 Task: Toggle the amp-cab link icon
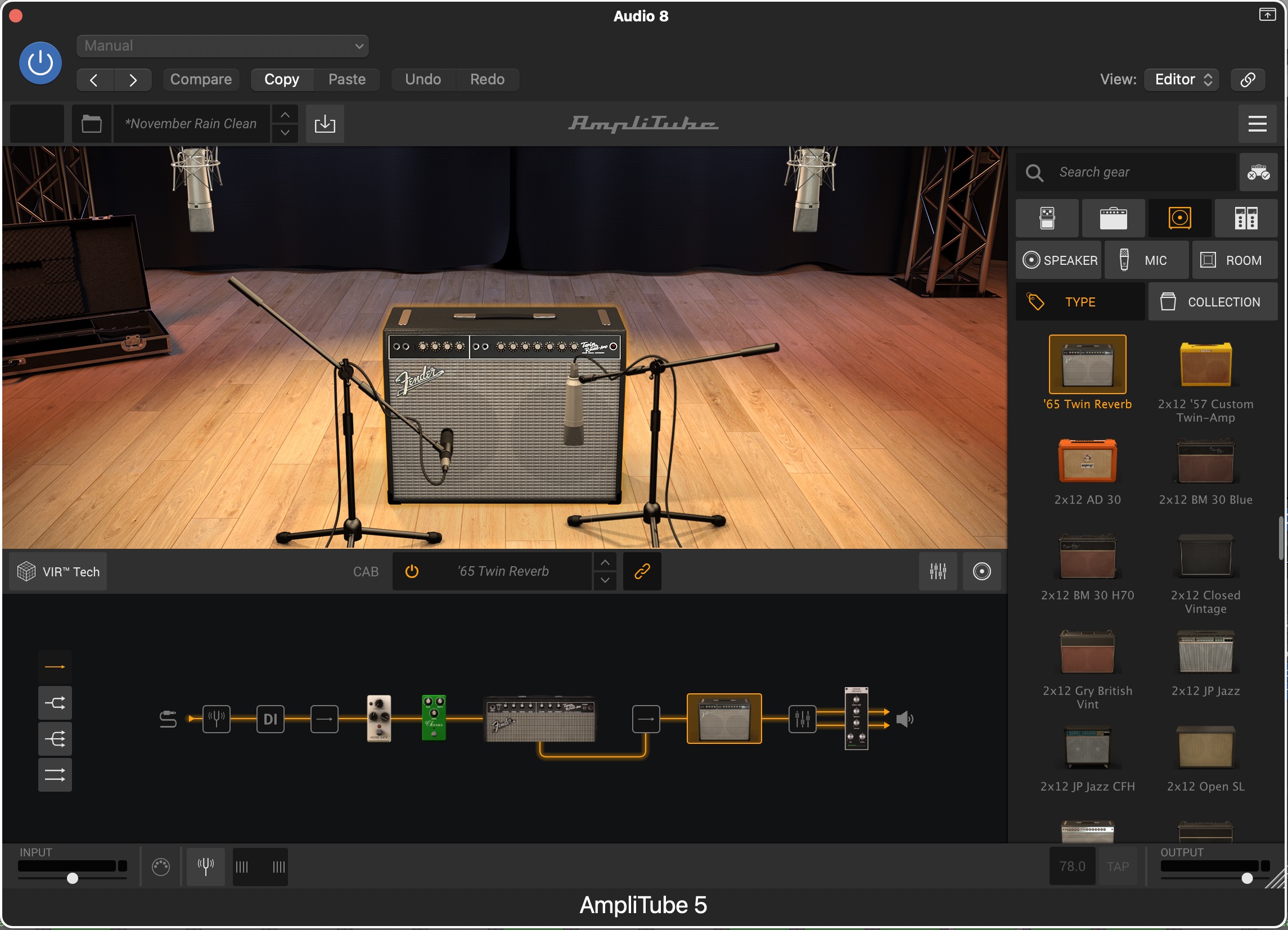click(642, 572)
